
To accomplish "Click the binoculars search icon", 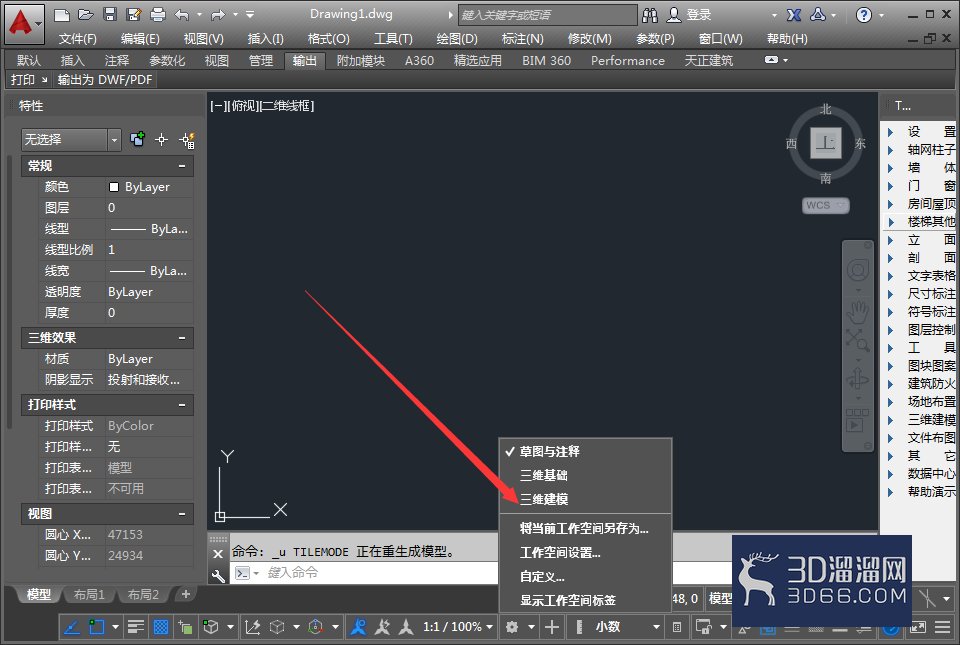I will pos(650,15).
